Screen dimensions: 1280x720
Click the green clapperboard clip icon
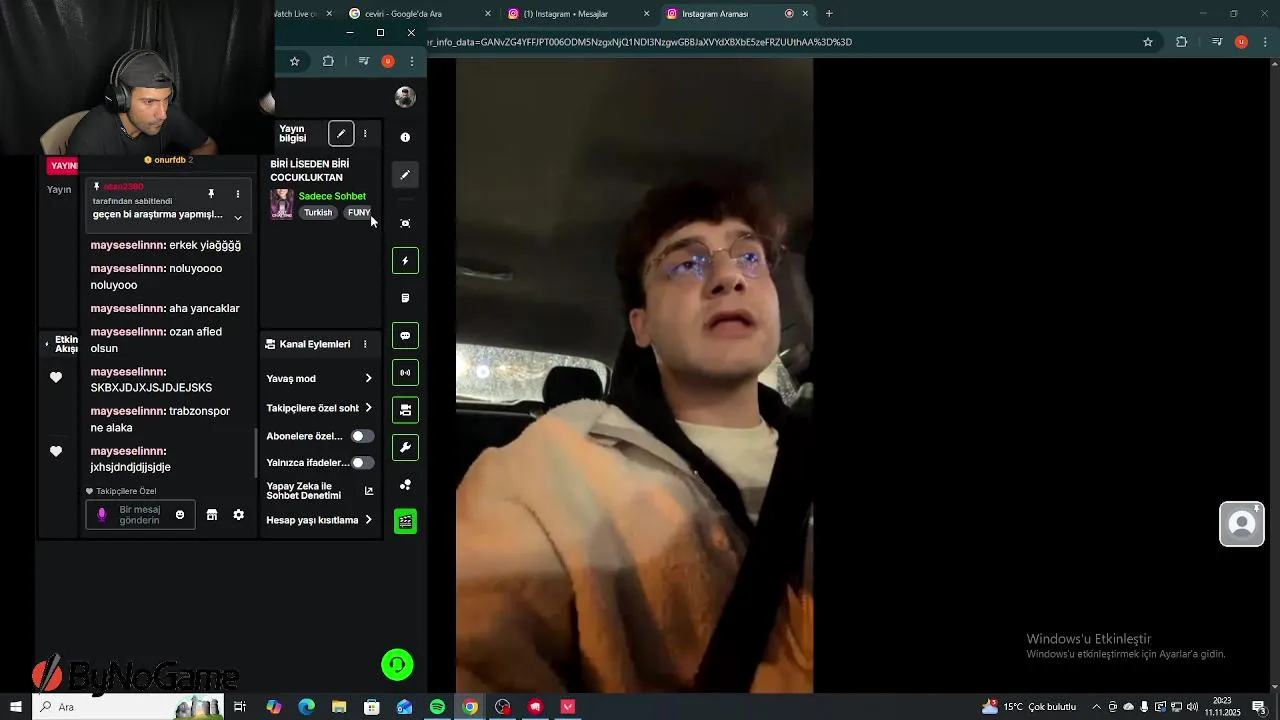(405, 521)
